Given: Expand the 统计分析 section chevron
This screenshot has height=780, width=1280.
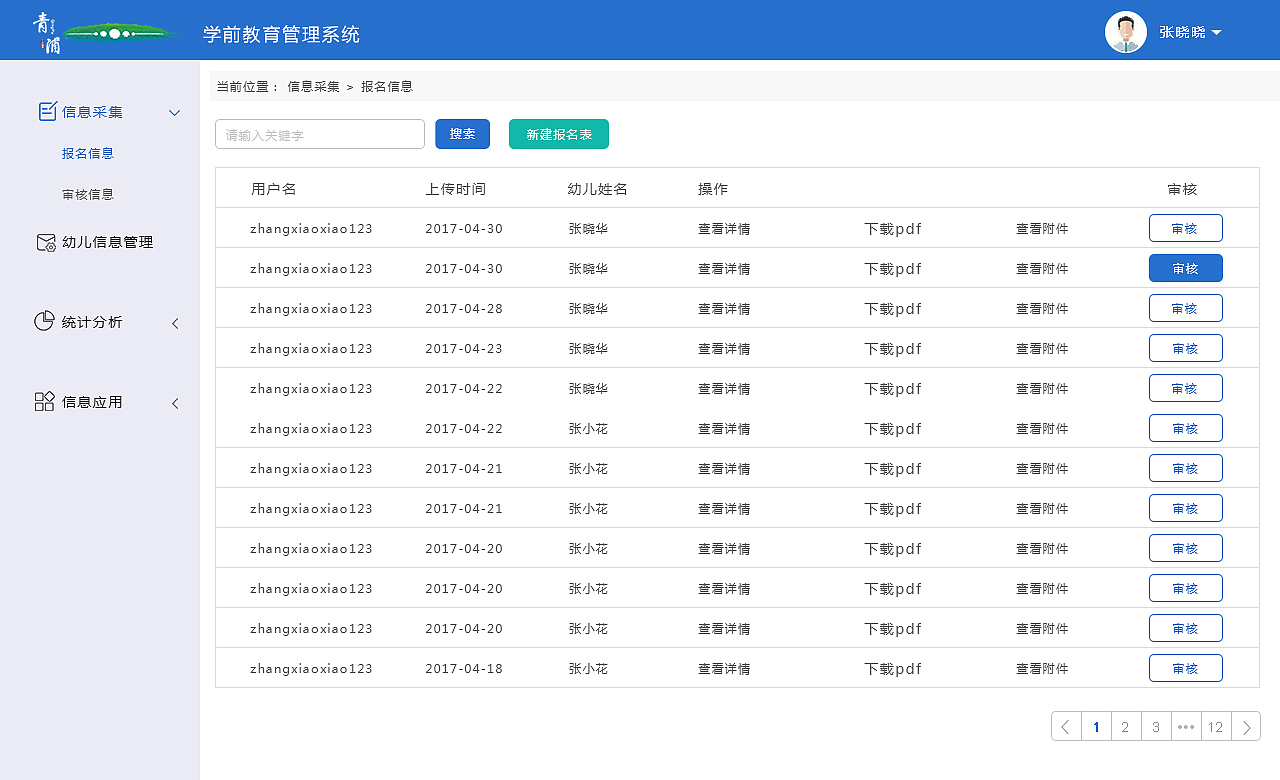Looking at the screenshot, I should 176,322.
